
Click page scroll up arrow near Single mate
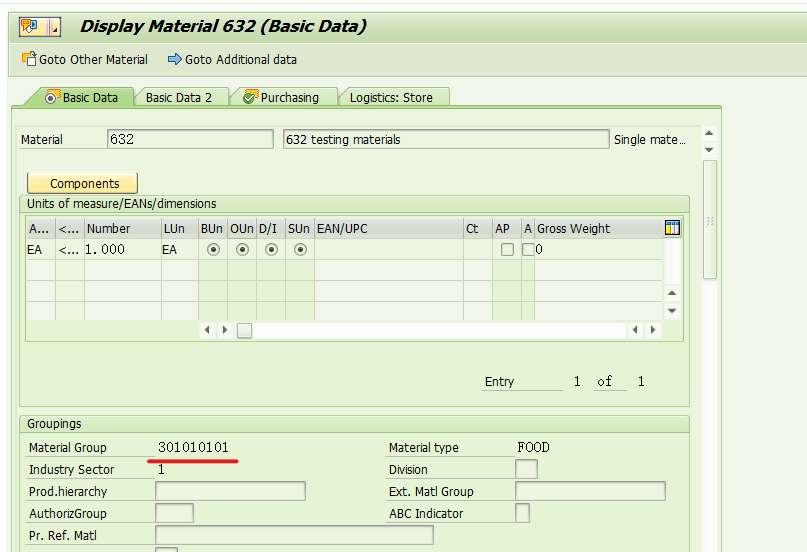709,133
